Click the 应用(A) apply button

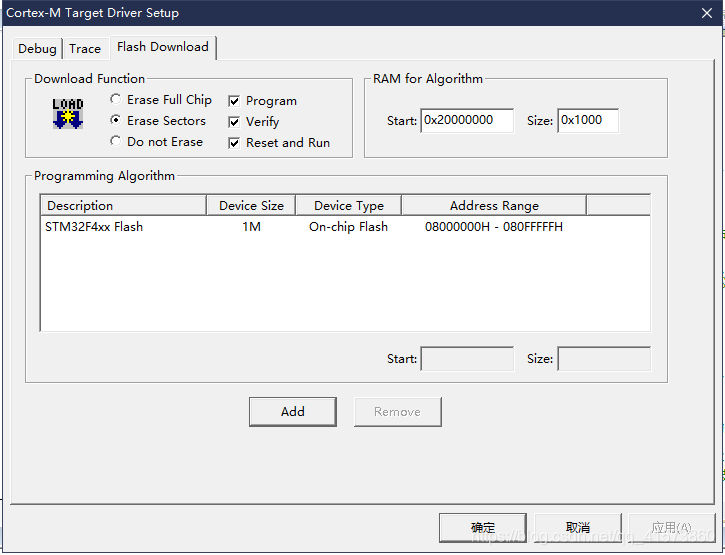[x=672, y=528]
